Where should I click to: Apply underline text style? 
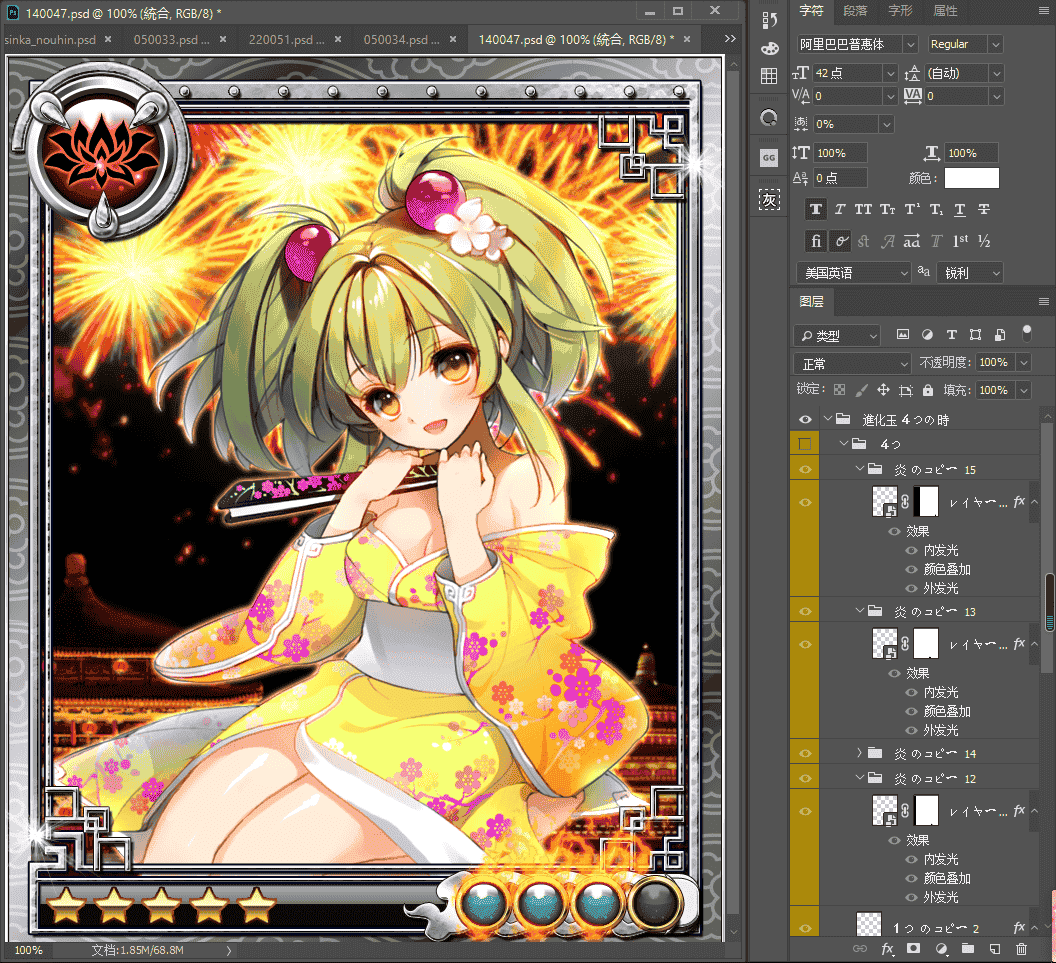(x=960, y=209)
